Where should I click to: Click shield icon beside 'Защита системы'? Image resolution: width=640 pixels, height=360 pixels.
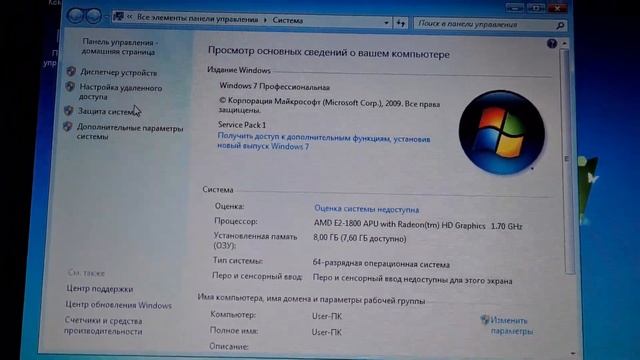pyautogui.click(x=69, y=111)
